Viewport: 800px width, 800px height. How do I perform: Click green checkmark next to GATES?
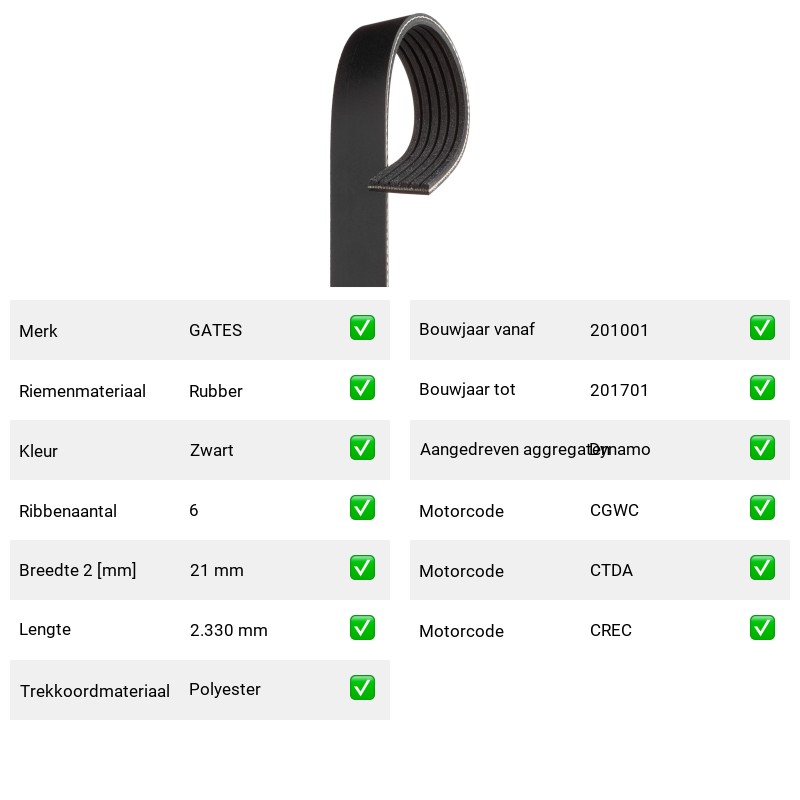click(362, 328)
